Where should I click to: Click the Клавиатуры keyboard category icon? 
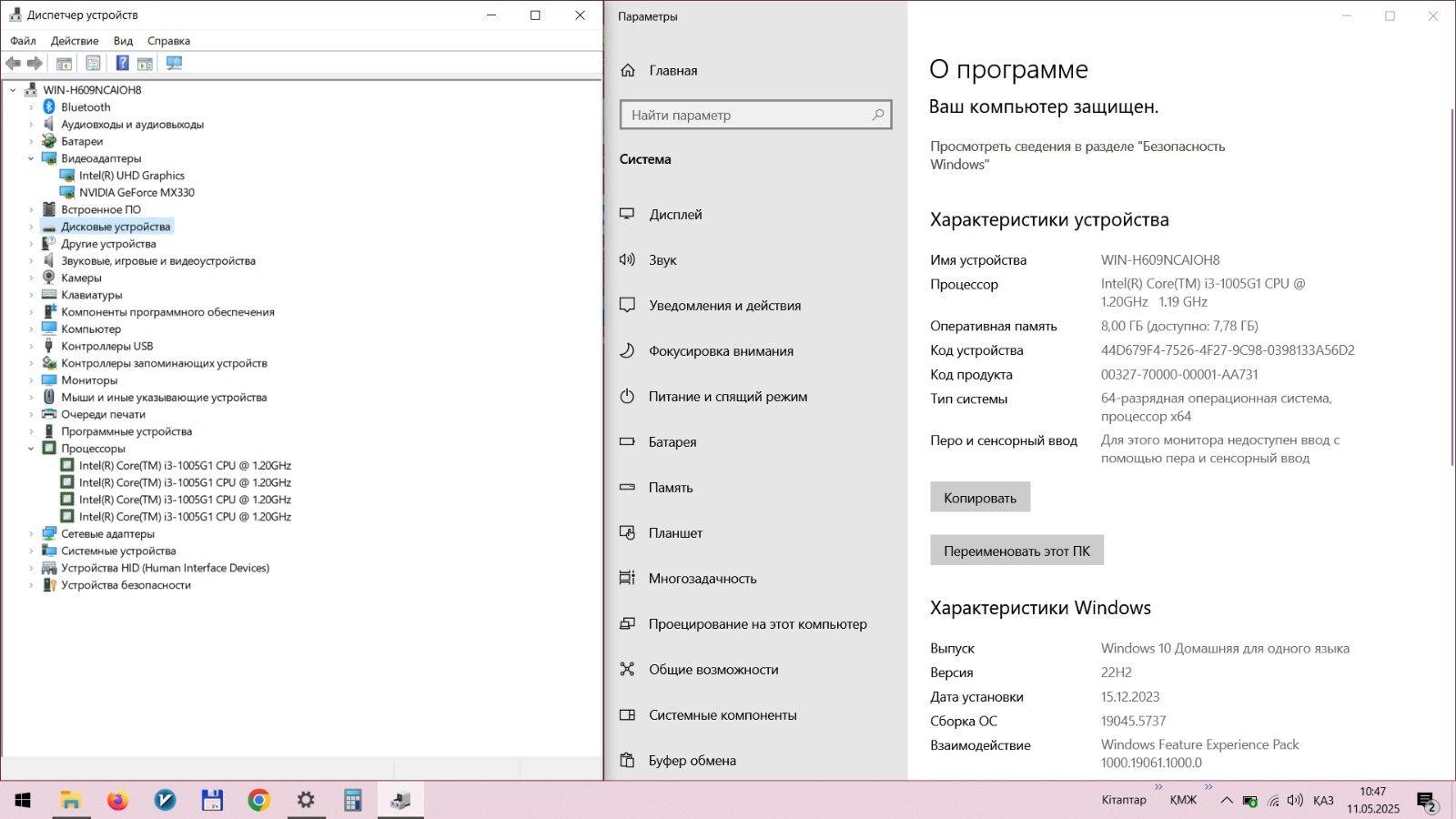(x=49, y=295)
